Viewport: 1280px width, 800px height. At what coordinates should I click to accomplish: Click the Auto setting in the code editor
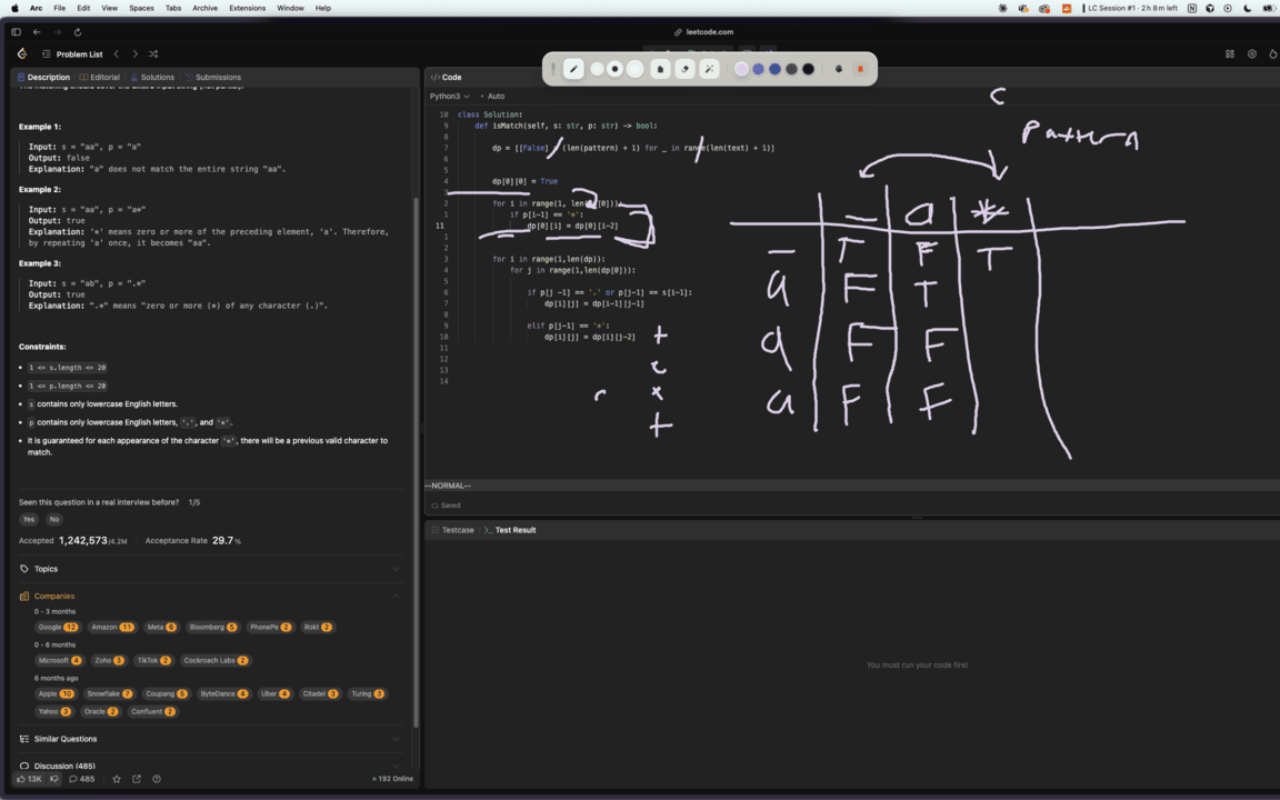point(493,96)
